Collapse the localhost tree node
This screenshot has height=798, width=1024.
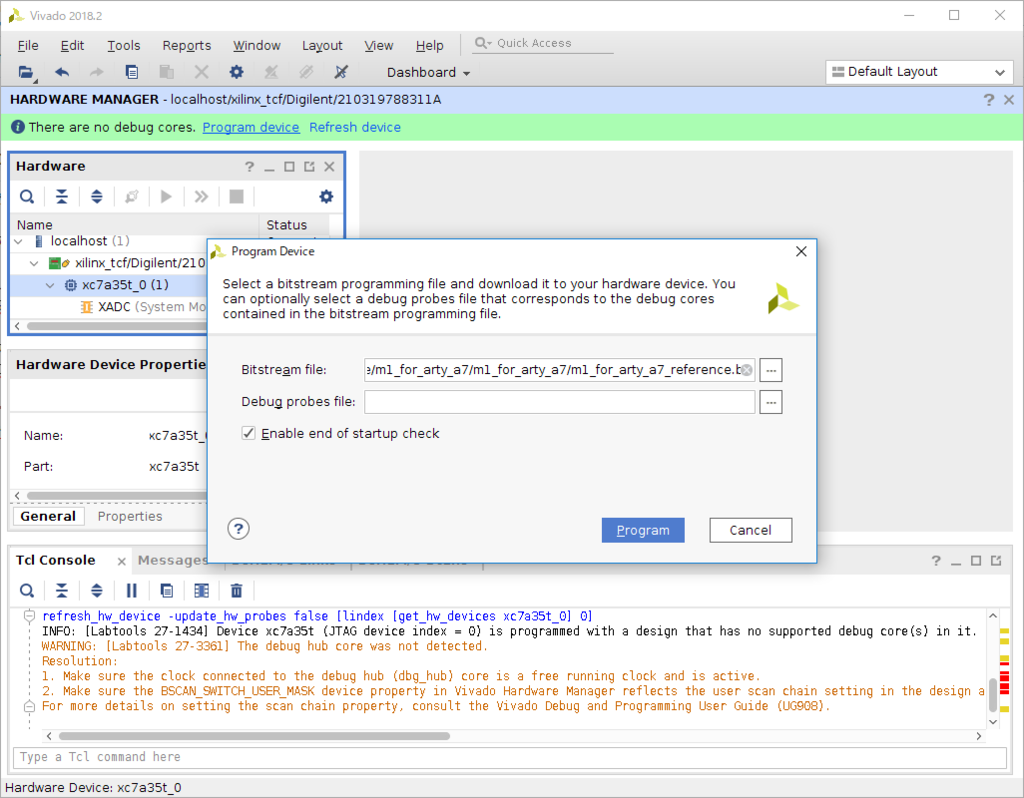pos(19,242)
